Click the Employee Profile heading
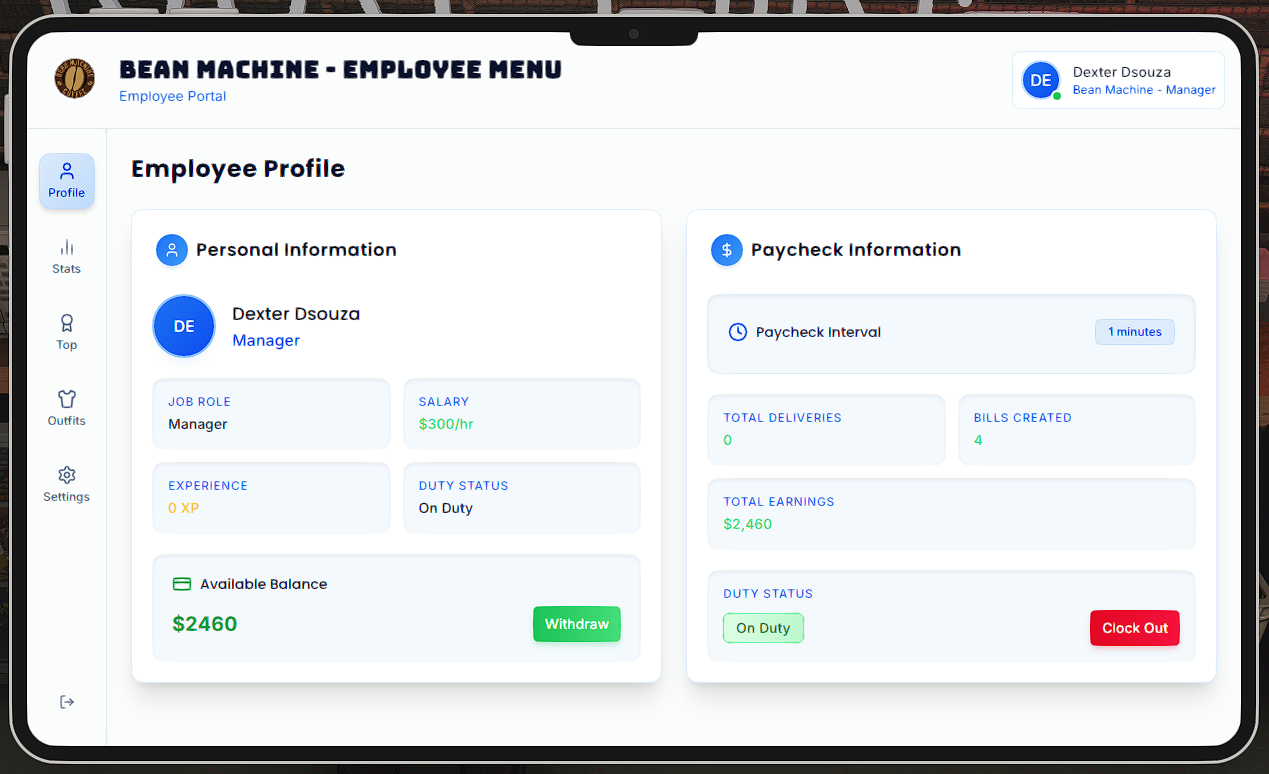Screen dimensions: 1269x774 point(238,168)
